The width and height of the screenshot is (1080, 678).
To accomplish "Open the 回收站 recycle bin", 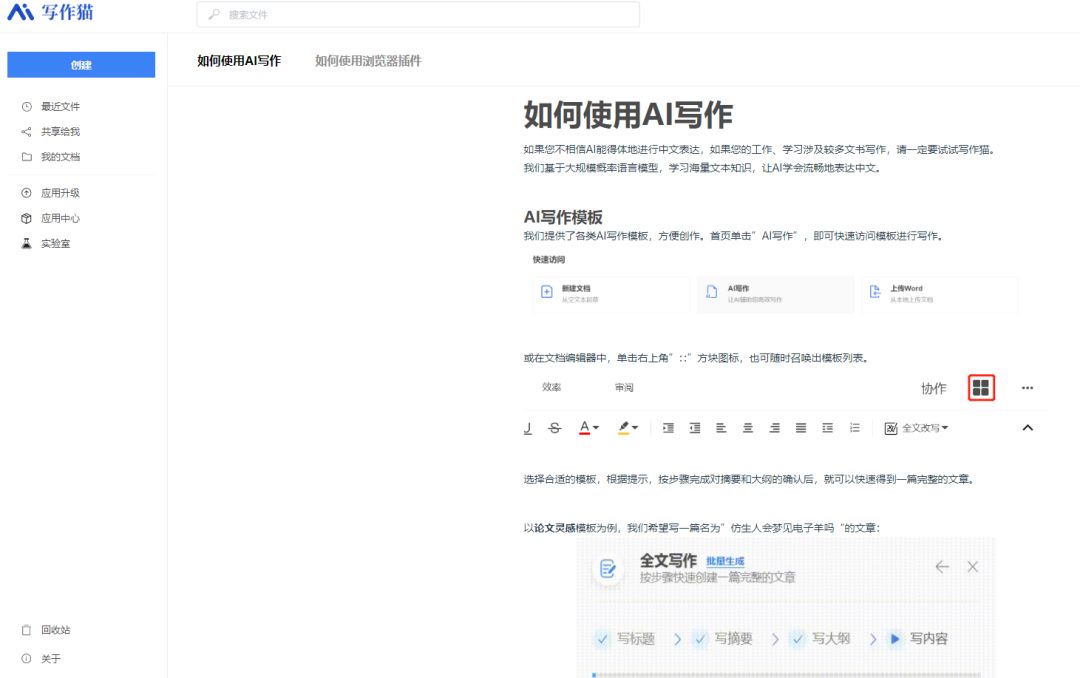I will pos(46,630).
